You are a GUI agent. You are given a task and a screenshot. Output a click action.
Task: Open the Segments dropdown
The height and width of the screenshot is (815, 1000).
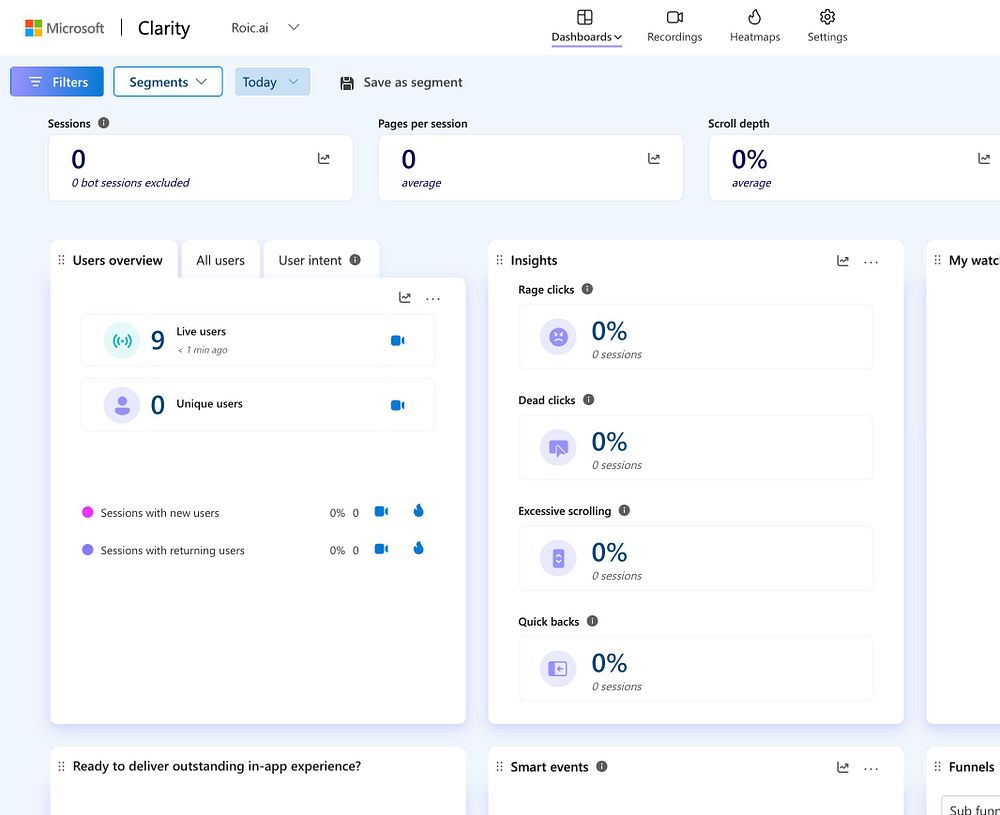[x=168, y=82]
